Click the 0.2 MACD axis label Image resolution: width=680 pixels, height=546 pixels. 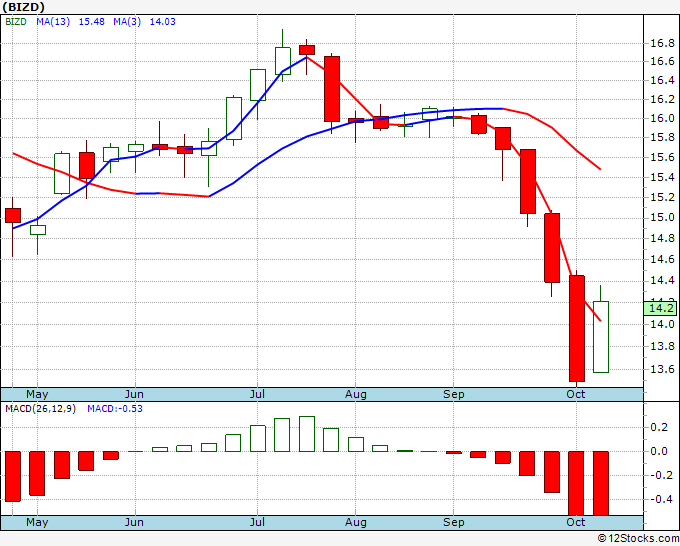(659, 428)
